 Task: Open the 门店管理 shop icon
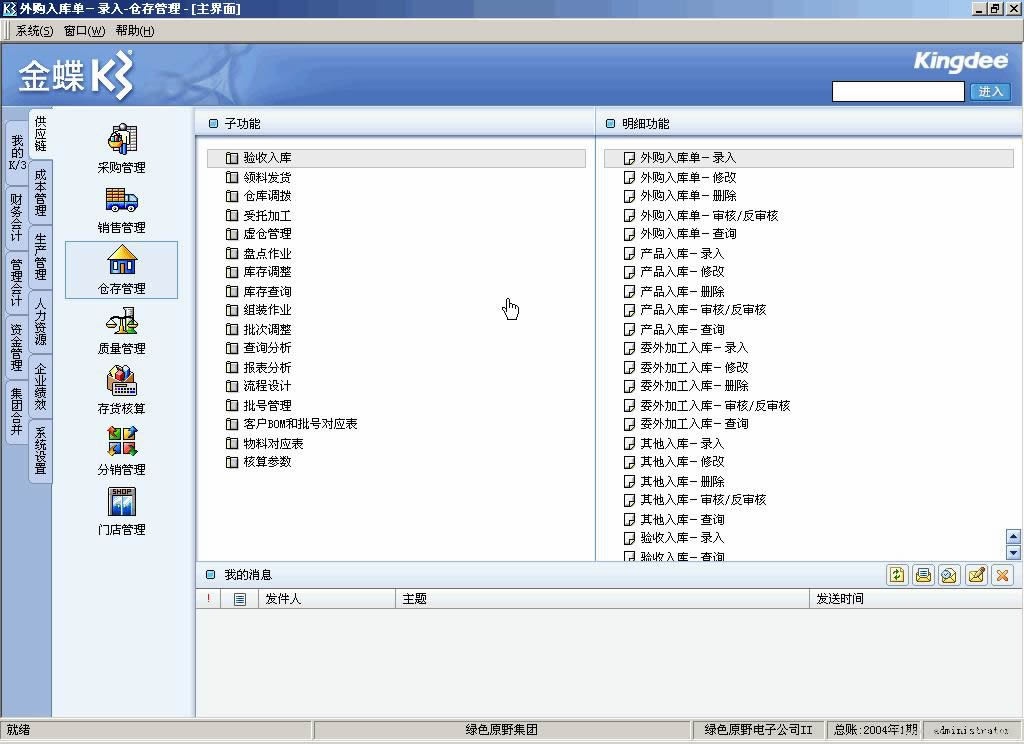122,502
